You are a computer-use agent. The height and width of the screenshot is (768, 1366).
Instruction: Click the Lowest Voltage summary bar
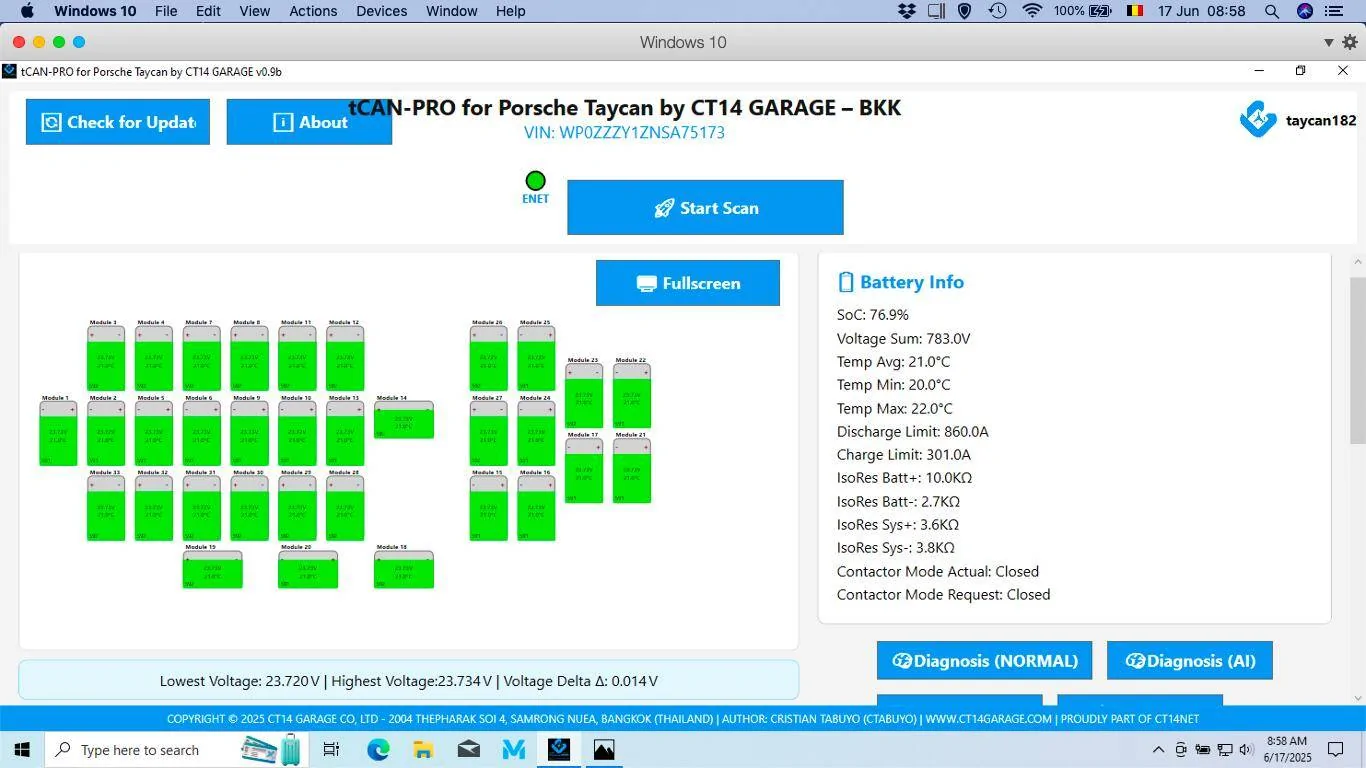pos(408,680)
